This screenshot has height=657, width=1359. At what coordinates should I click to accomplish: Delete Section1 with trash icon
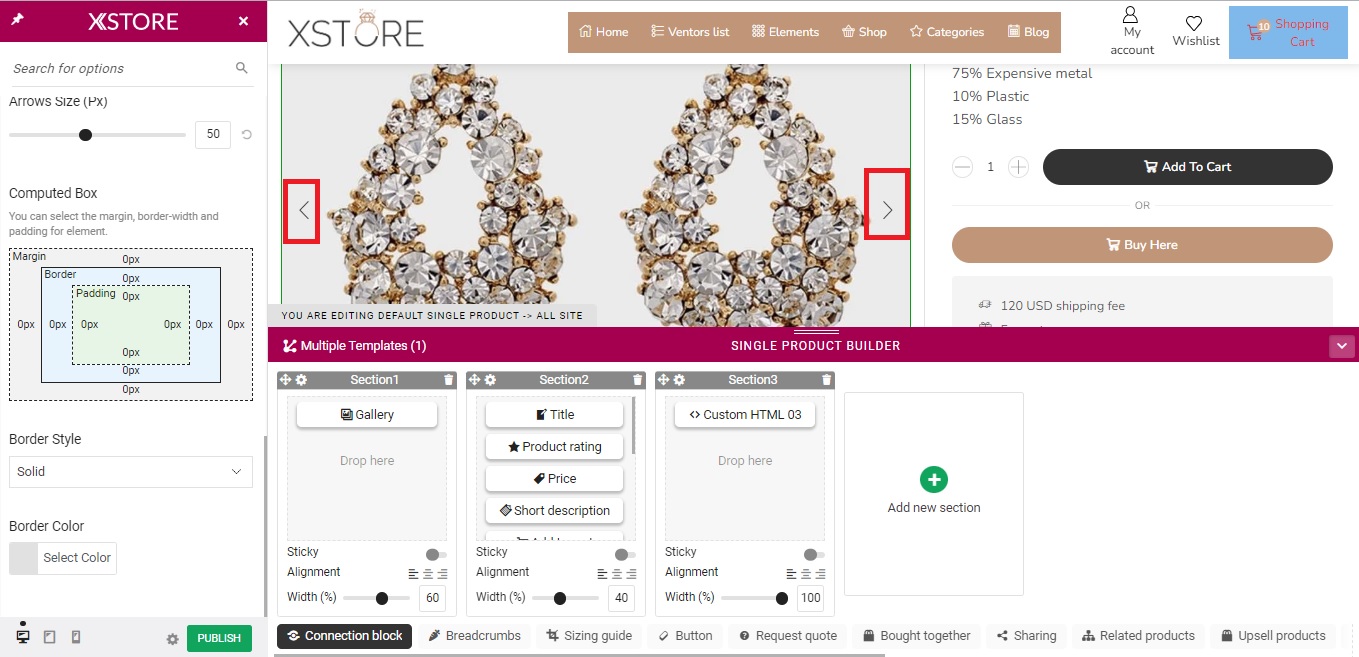[448, 380]
